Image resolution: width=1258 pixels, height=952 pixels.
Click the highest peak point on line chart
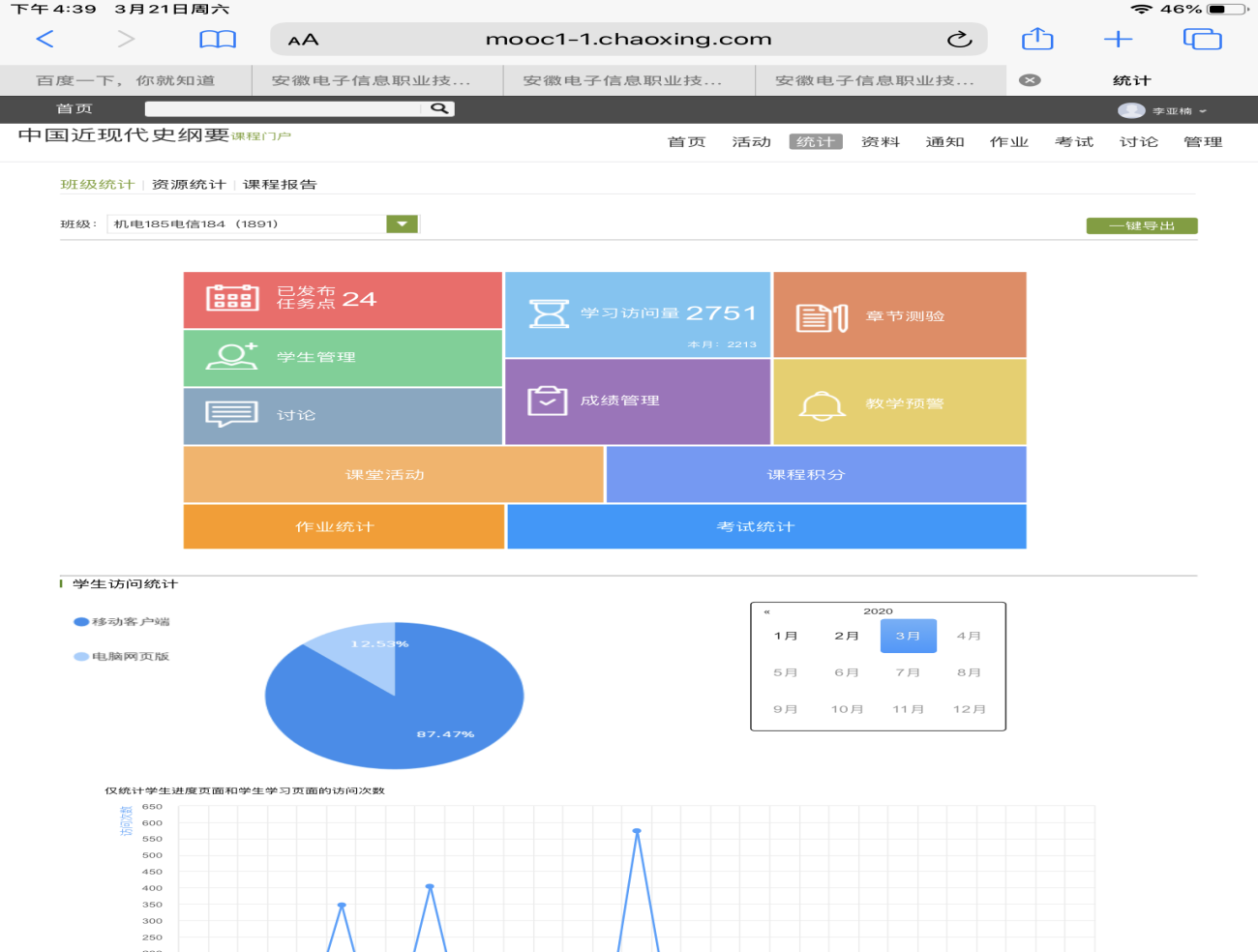[637, 831]
